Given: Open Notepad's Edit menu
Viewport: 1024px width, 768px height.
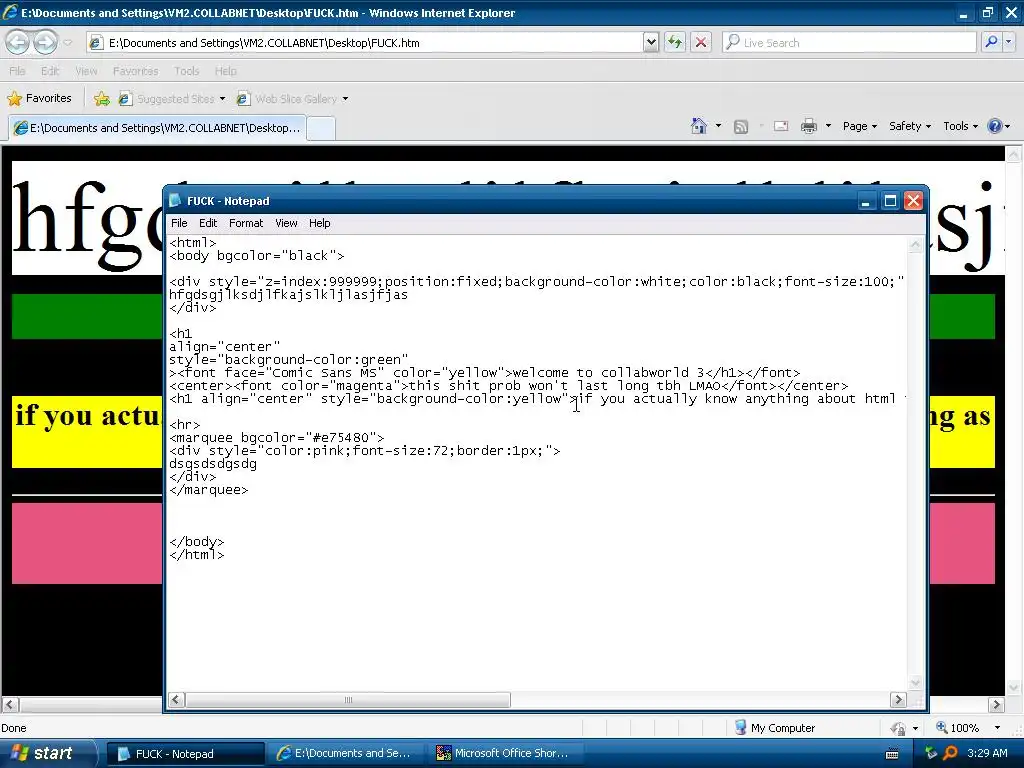Looking at the screenshot, I should [x=208, y=223].
